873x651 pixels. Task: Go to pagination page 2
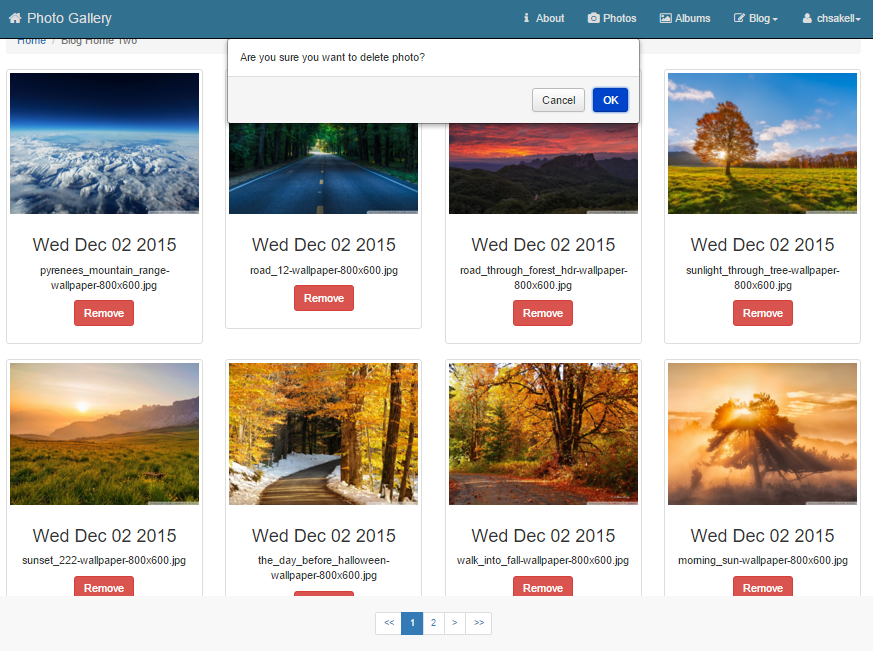tap(433, 623)
